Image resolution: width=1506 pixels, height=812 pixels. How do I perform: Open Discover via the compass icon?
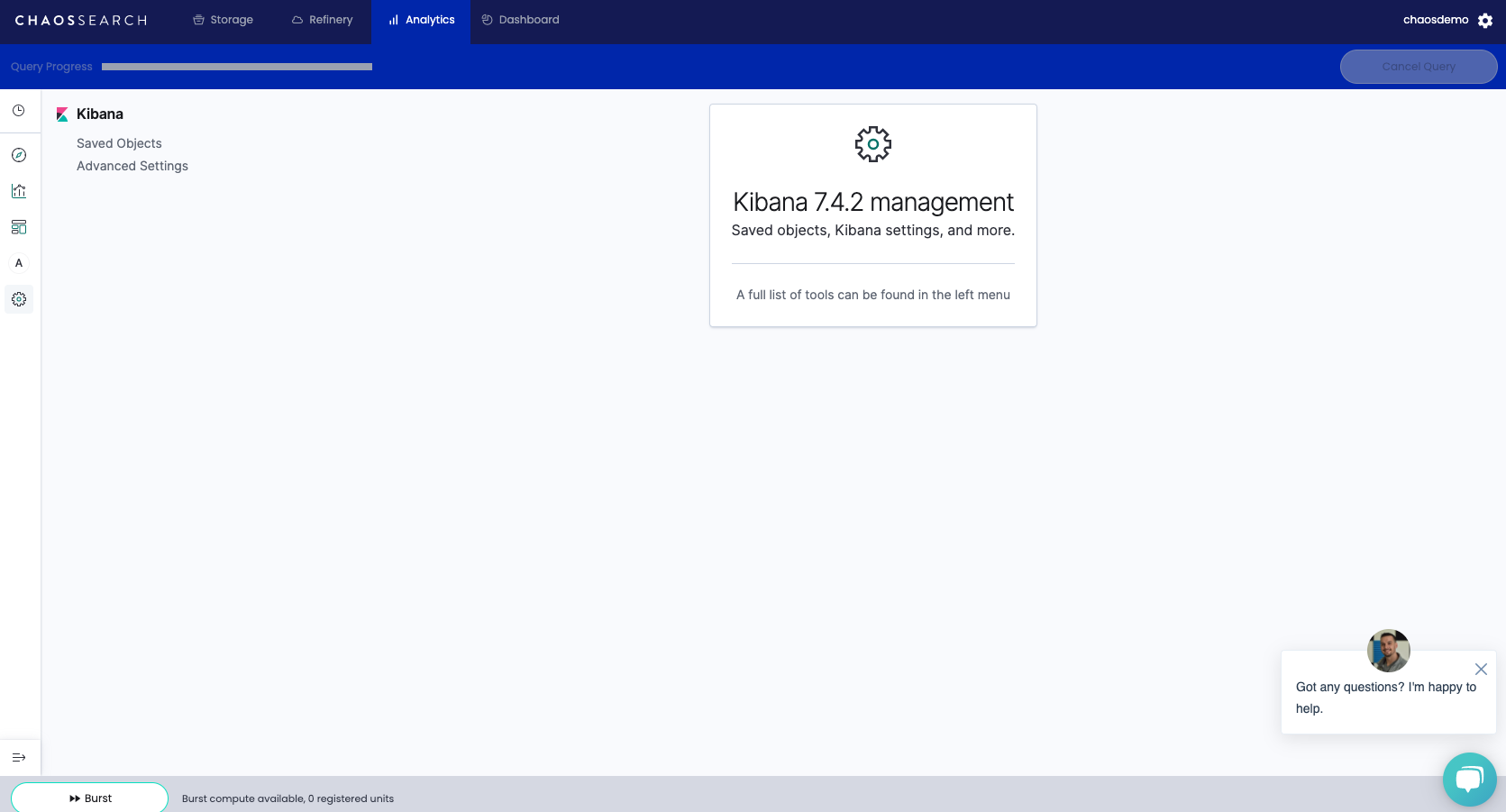point(19,155)
